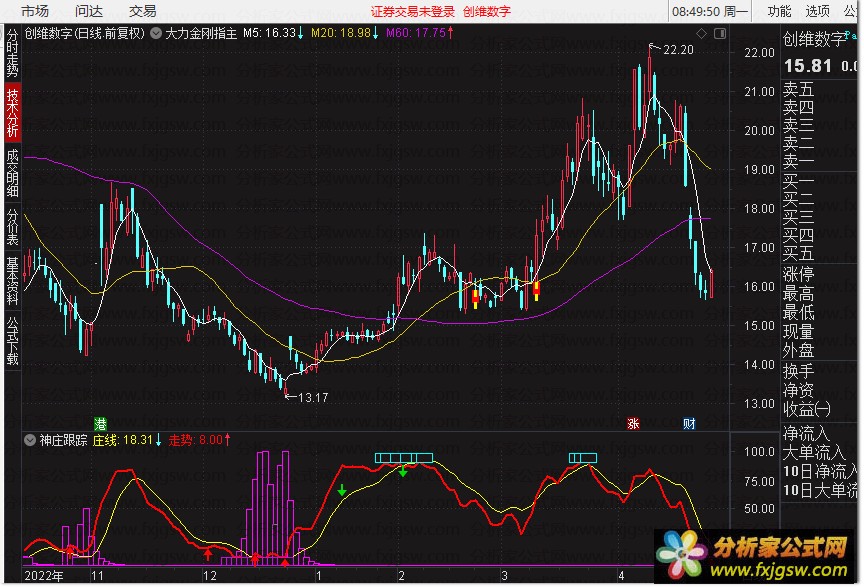This screenshot has height=587, width=864.
Task: Open the 市场 menu
Action: (x=35, y=11)
